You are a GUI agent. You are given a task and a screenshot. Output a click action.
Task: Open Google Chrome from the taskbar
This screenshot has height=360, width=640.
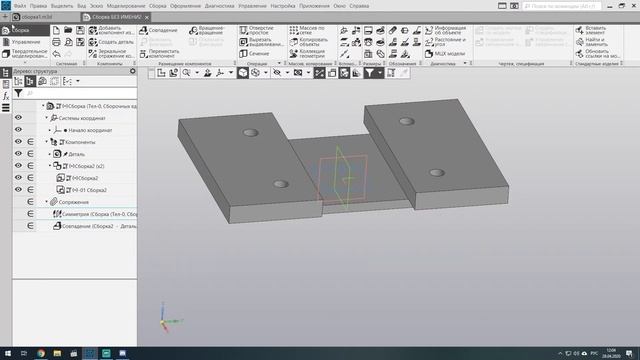tap(41, 353)
